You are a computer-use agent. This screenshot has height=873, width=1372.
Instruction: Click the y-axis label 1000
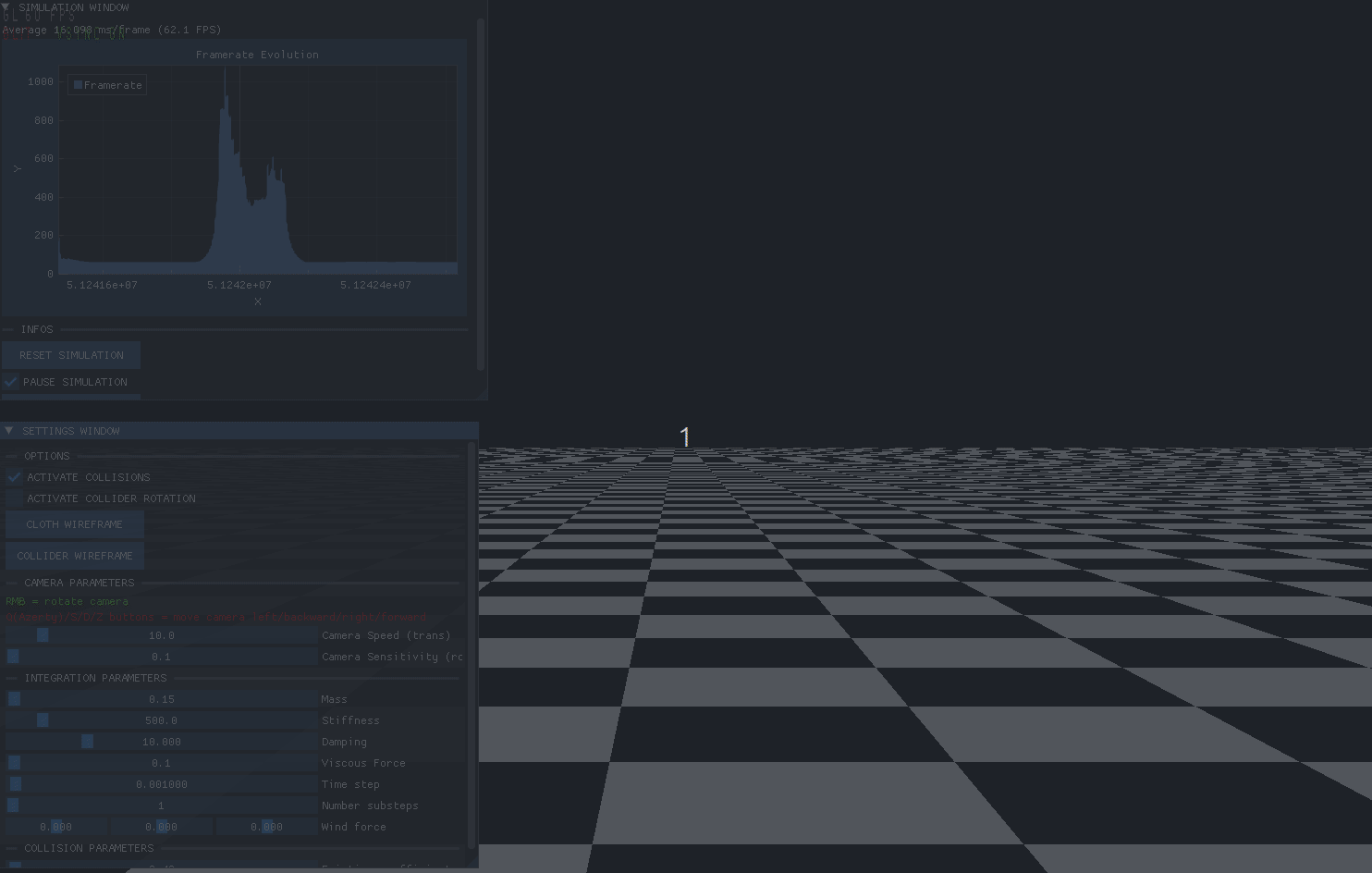coord(41,81)
